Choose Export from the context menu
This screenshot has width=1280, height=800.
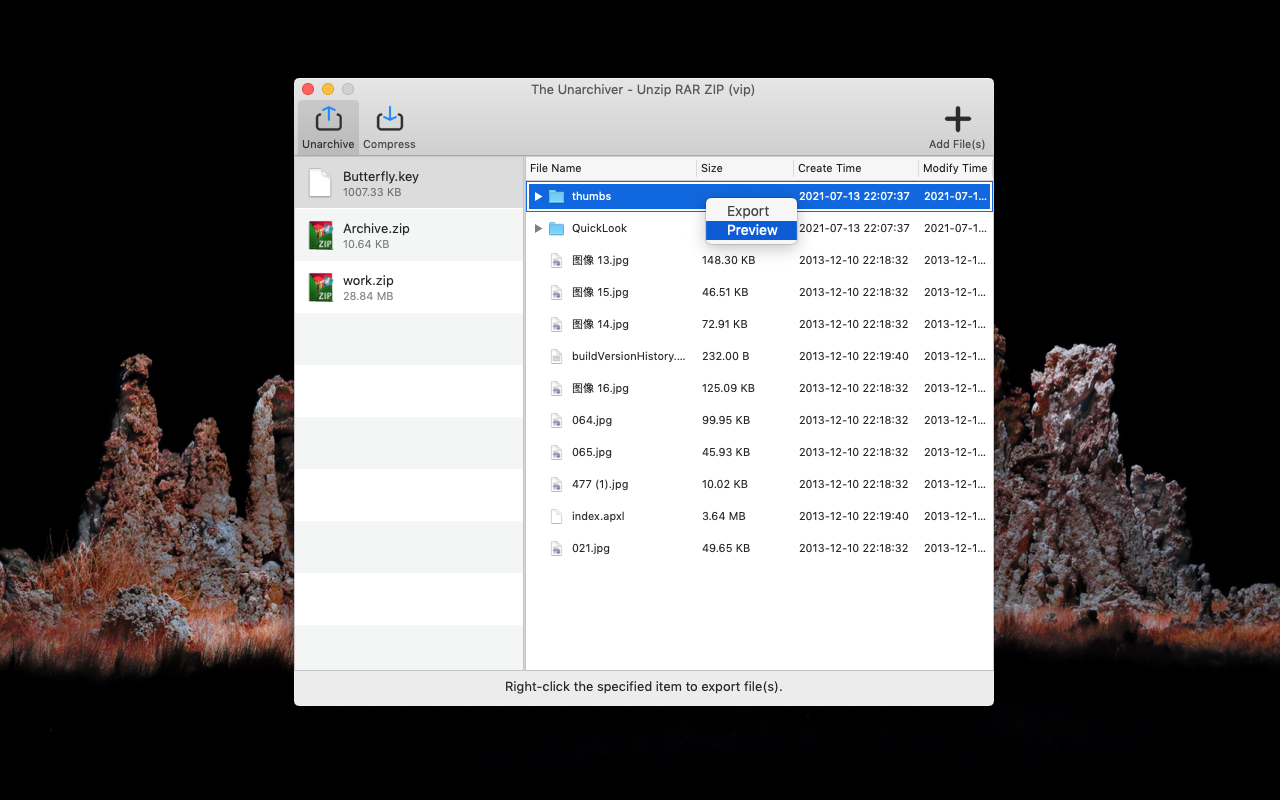point(748,211)
